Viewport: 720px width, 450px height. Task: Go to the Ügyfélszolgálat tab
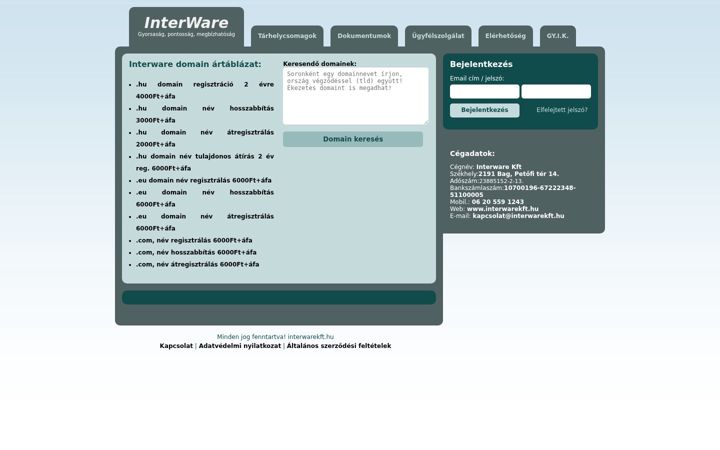click(438, 36)
